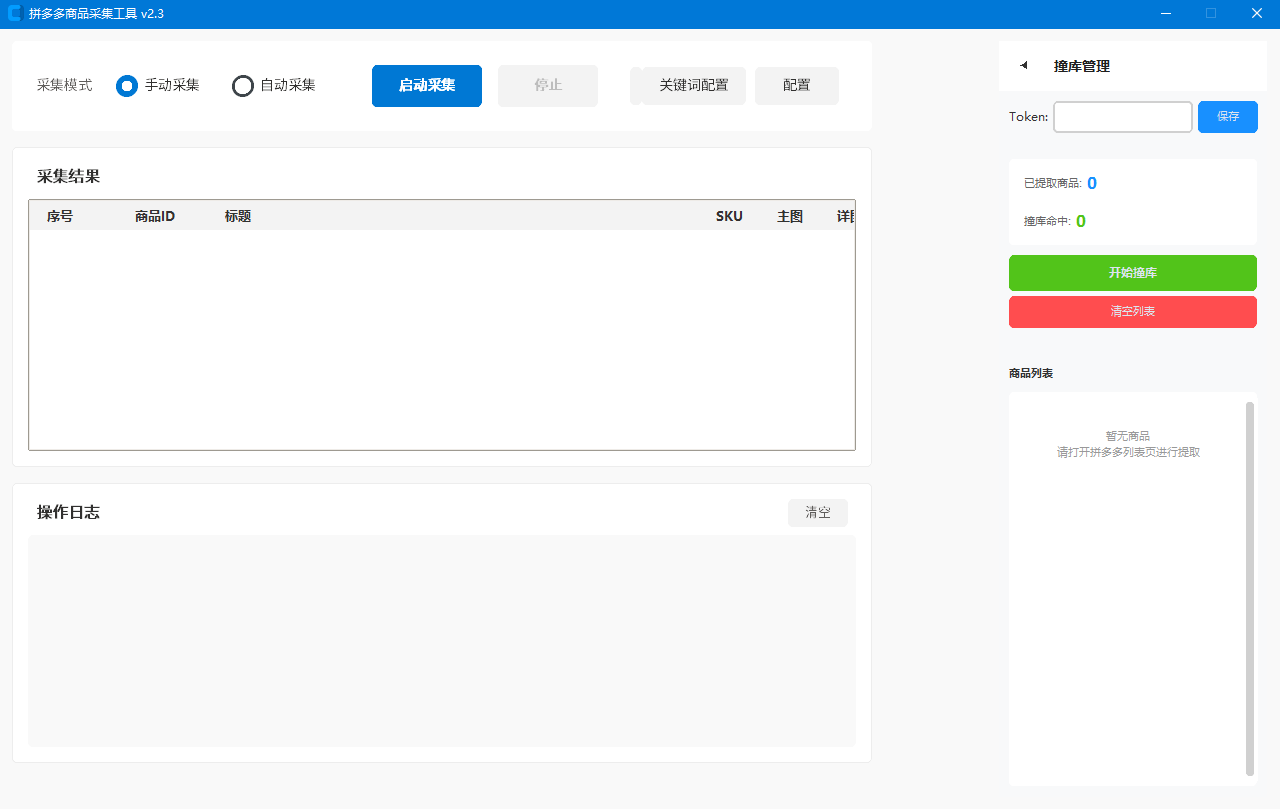Minimize the application window
Viewport: 1280px width, 809px height.
coord(1166,14)
